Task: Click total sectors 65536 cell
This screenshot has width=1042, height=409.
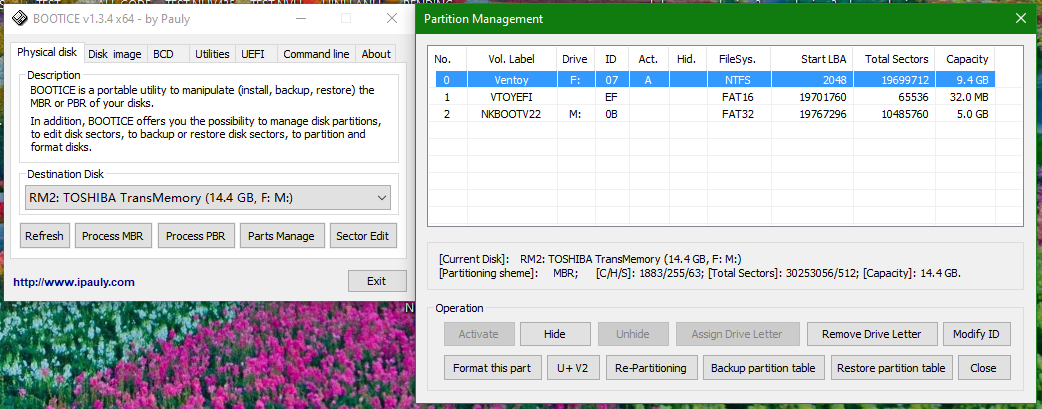Action: 894,97
